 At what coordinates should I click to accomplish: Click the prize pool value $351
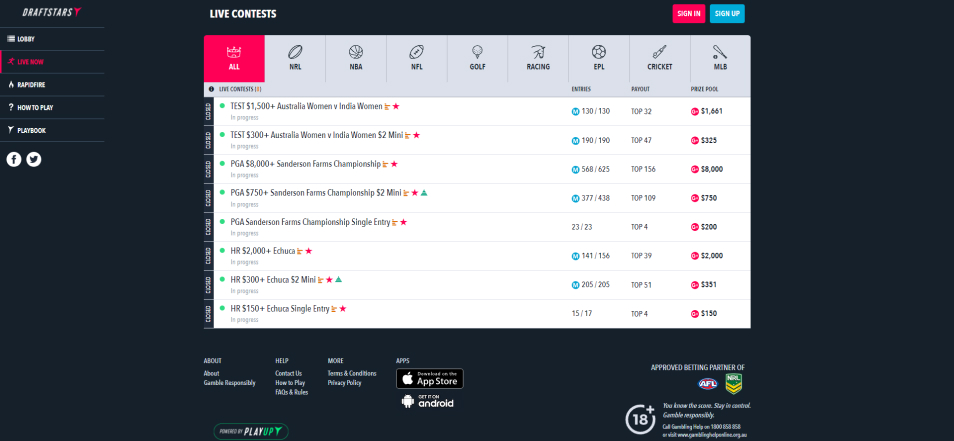click(x=709, y=285)
